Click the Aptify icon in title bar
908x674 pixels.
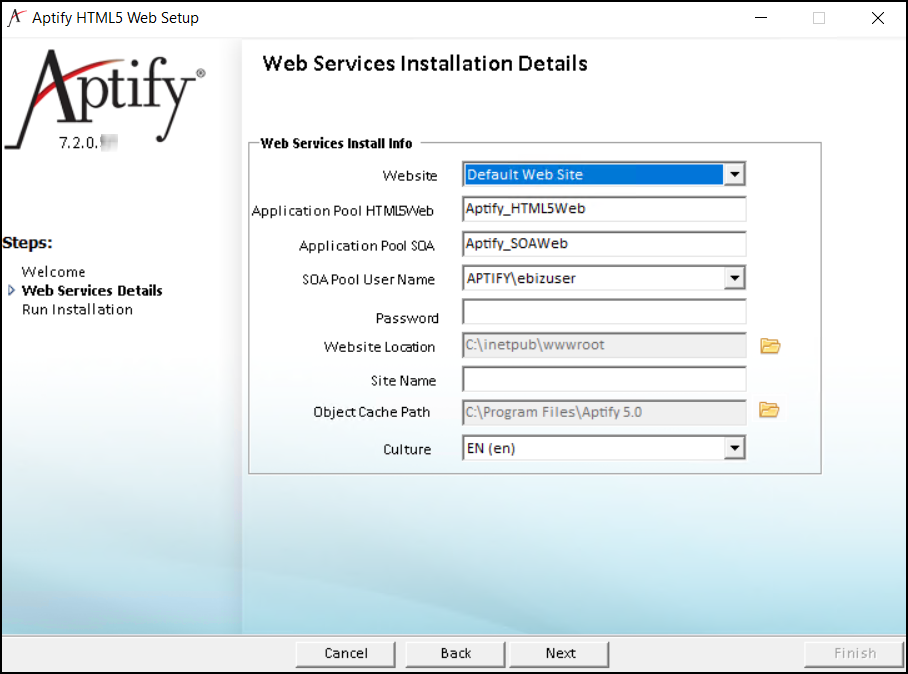pos(16,17)
